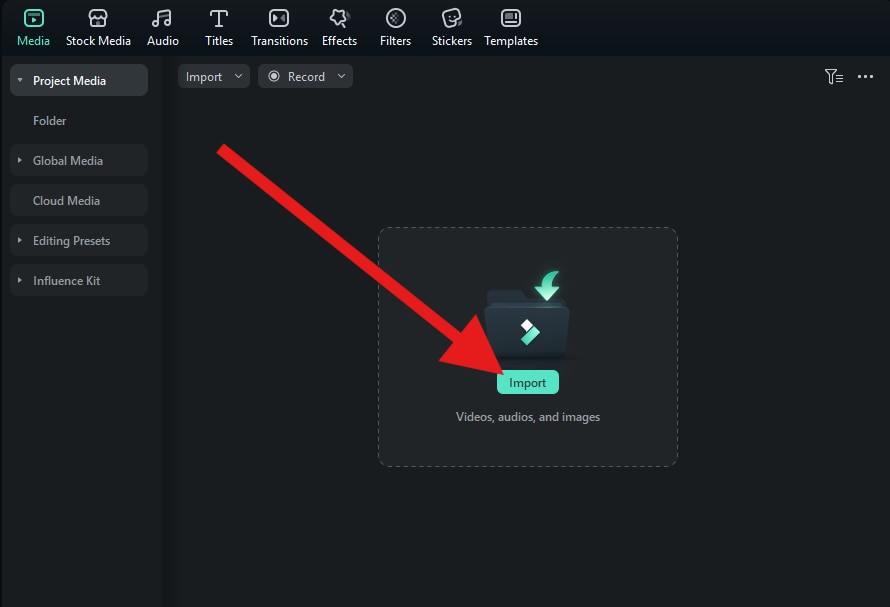This screenshot has width=890, height=607.
Task: Open the Stickers smiley icon
Action: pos(452,18)
